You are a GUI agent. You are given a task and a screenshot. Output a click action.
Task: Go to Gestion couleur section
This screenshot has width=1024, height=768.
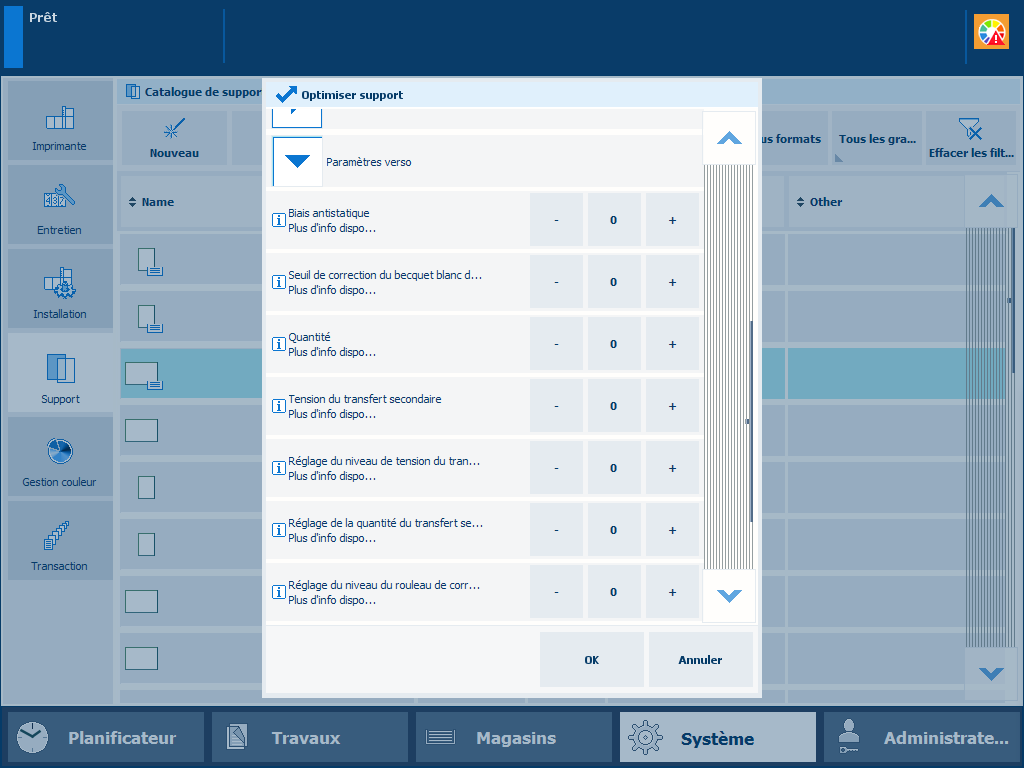(60, 458)
